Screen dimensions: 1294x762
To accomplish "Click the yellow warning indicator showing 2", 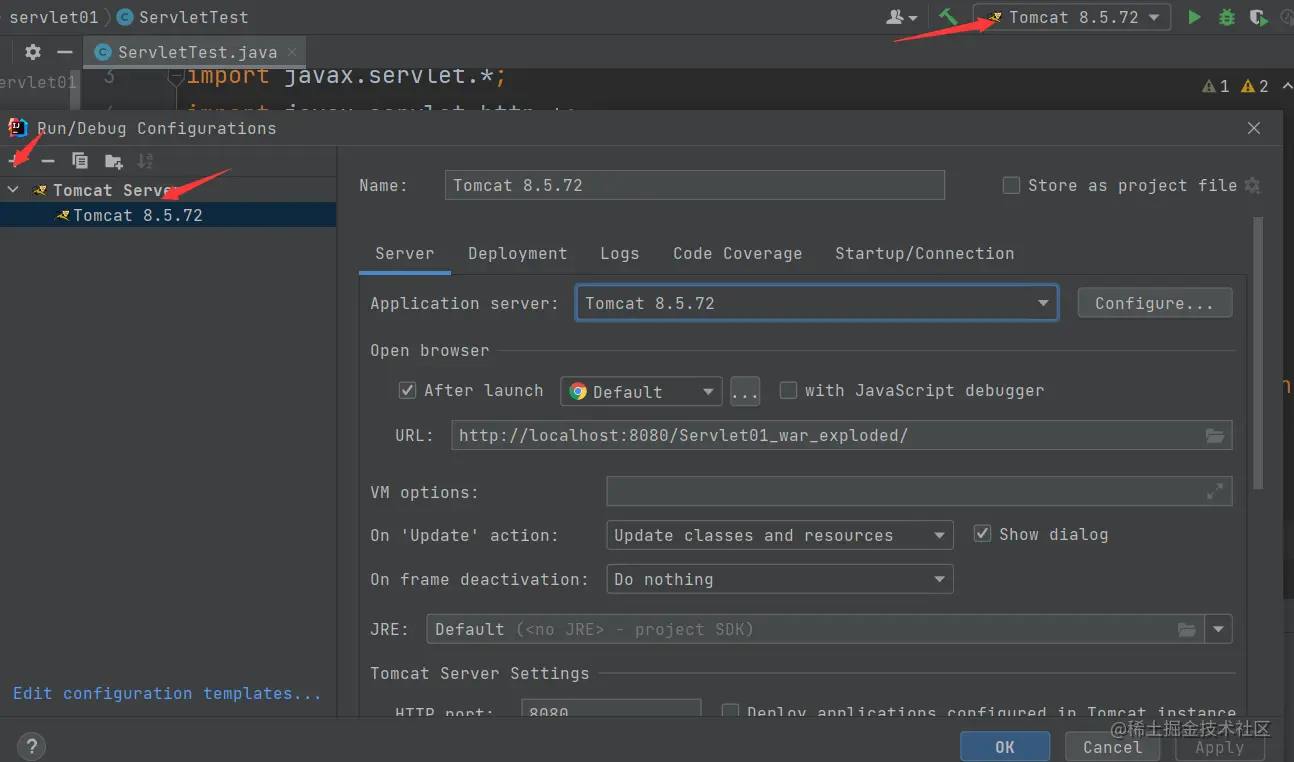I will tap(1255, 86).
